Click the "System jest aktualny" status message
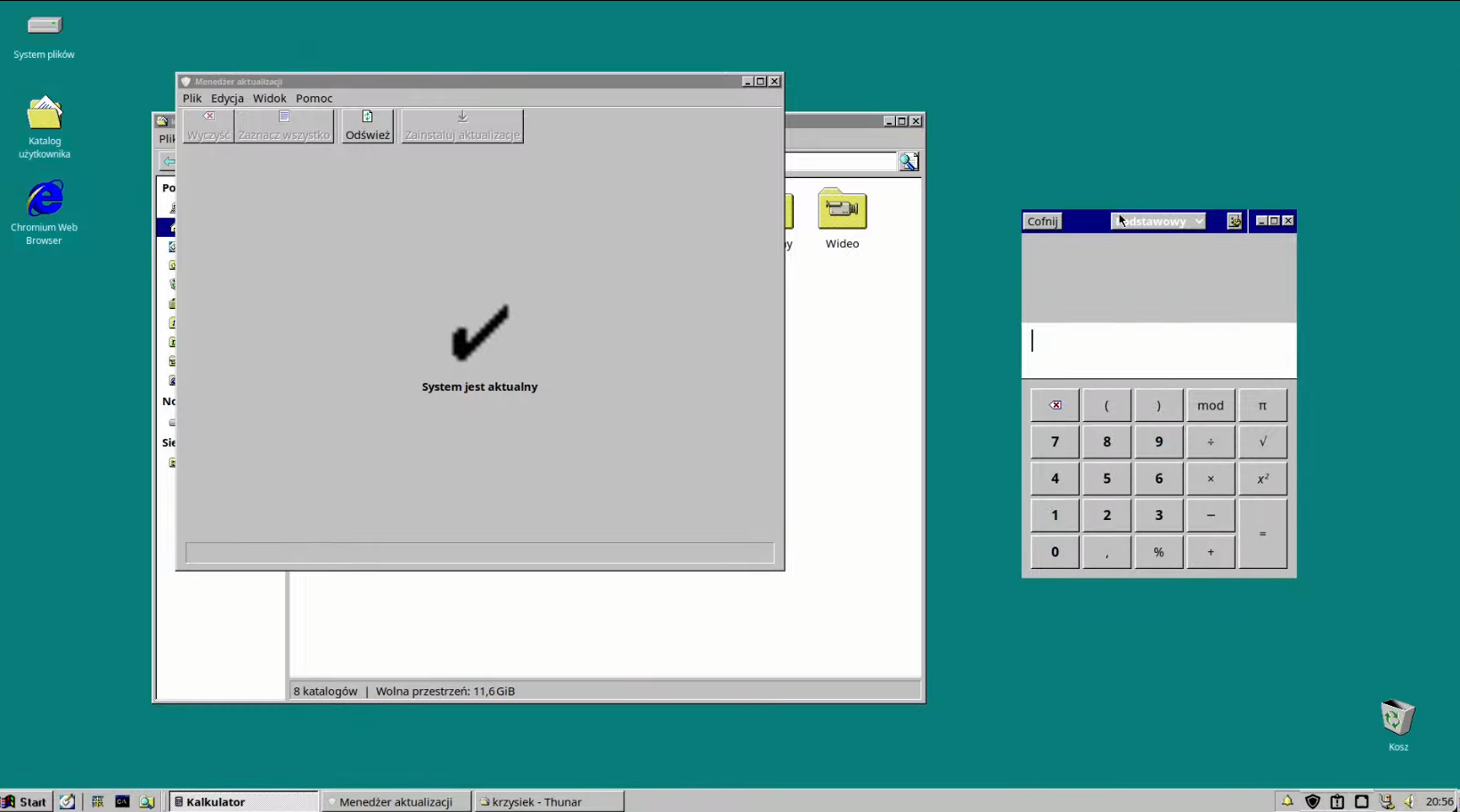The image size is (1460, 812). (479, 386)
